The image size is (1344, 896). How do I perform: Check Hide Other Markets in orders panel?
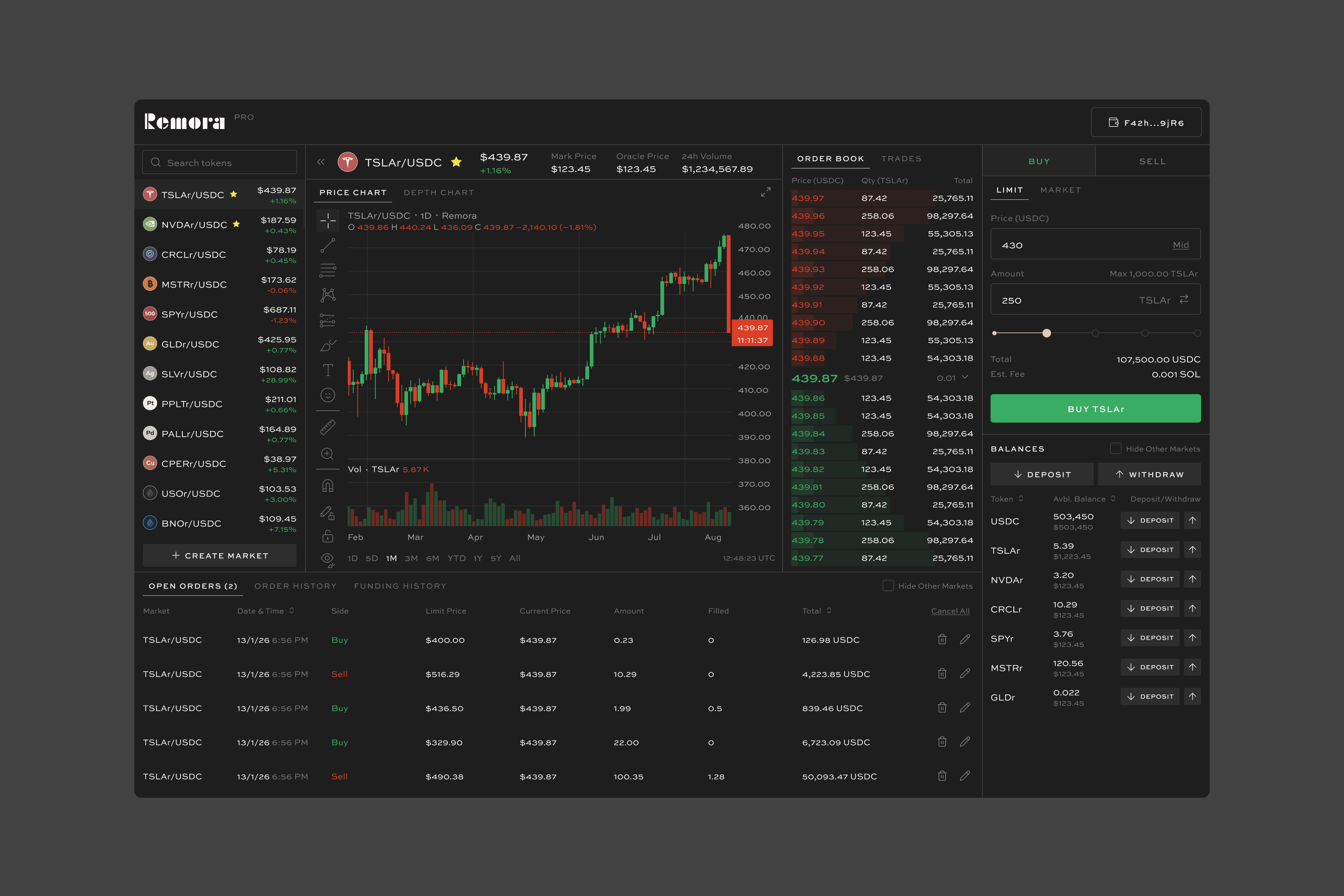[888, 586]
